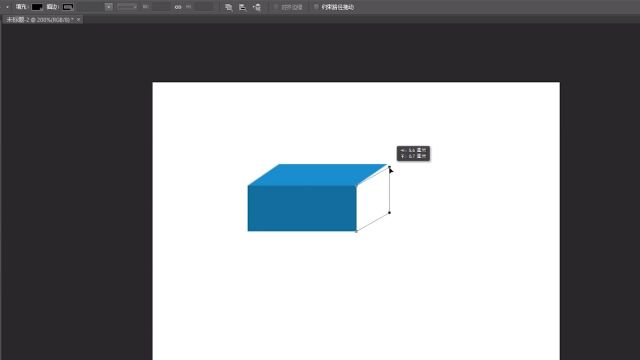Click the shape width input field
This screenshot has height=360, width=640.
click(161, 7)
